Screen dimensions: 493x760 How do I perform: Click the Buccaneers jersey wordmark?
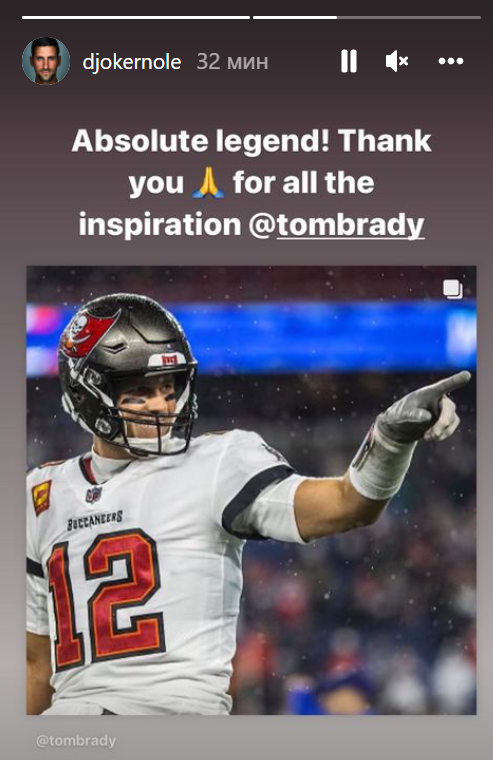coord(95,520)
